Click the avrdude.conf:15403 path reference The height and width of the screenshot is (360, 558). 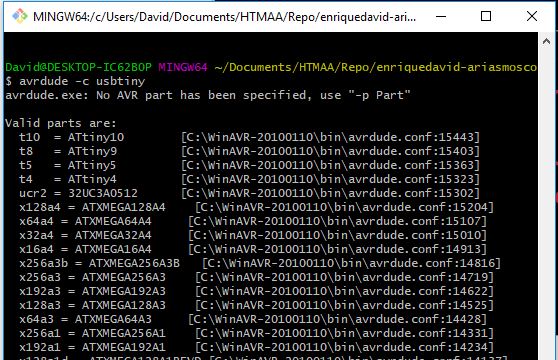point(330,151)
